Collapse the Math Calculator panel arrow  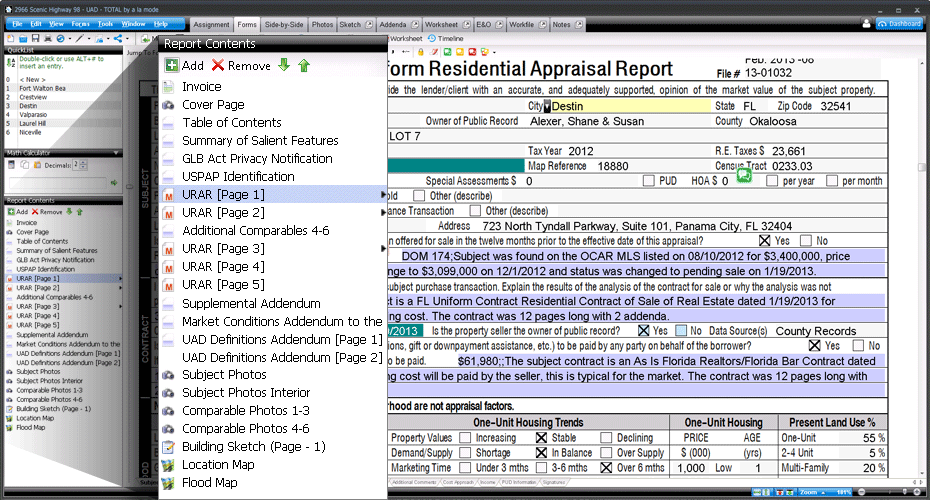116,152
